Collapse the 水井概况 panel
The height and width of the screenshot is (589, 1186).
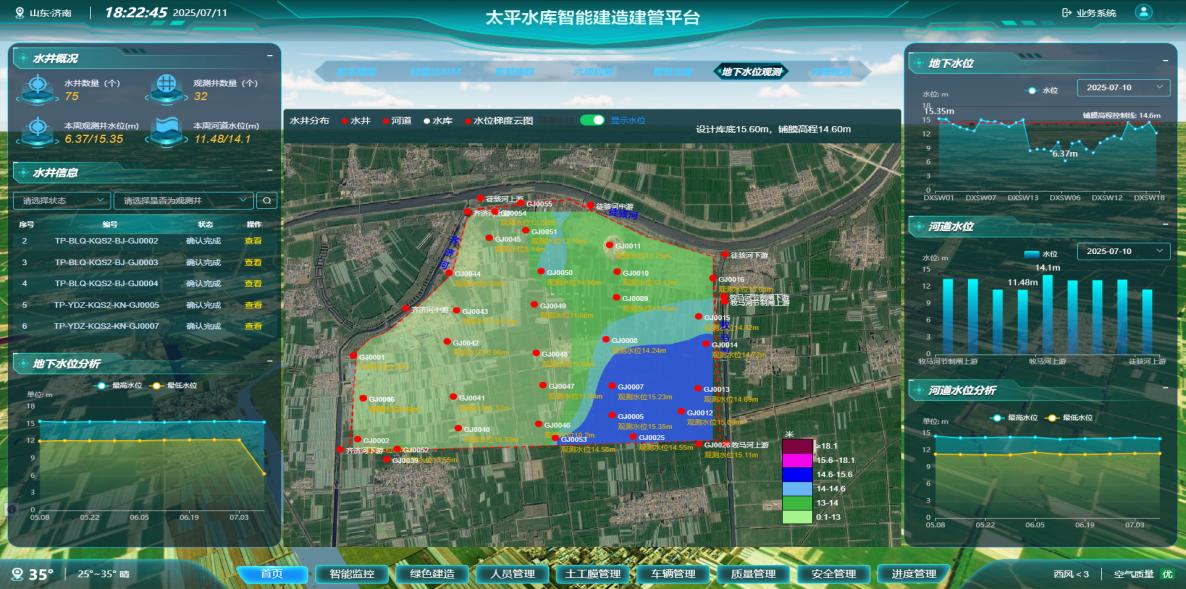point(271,59)
